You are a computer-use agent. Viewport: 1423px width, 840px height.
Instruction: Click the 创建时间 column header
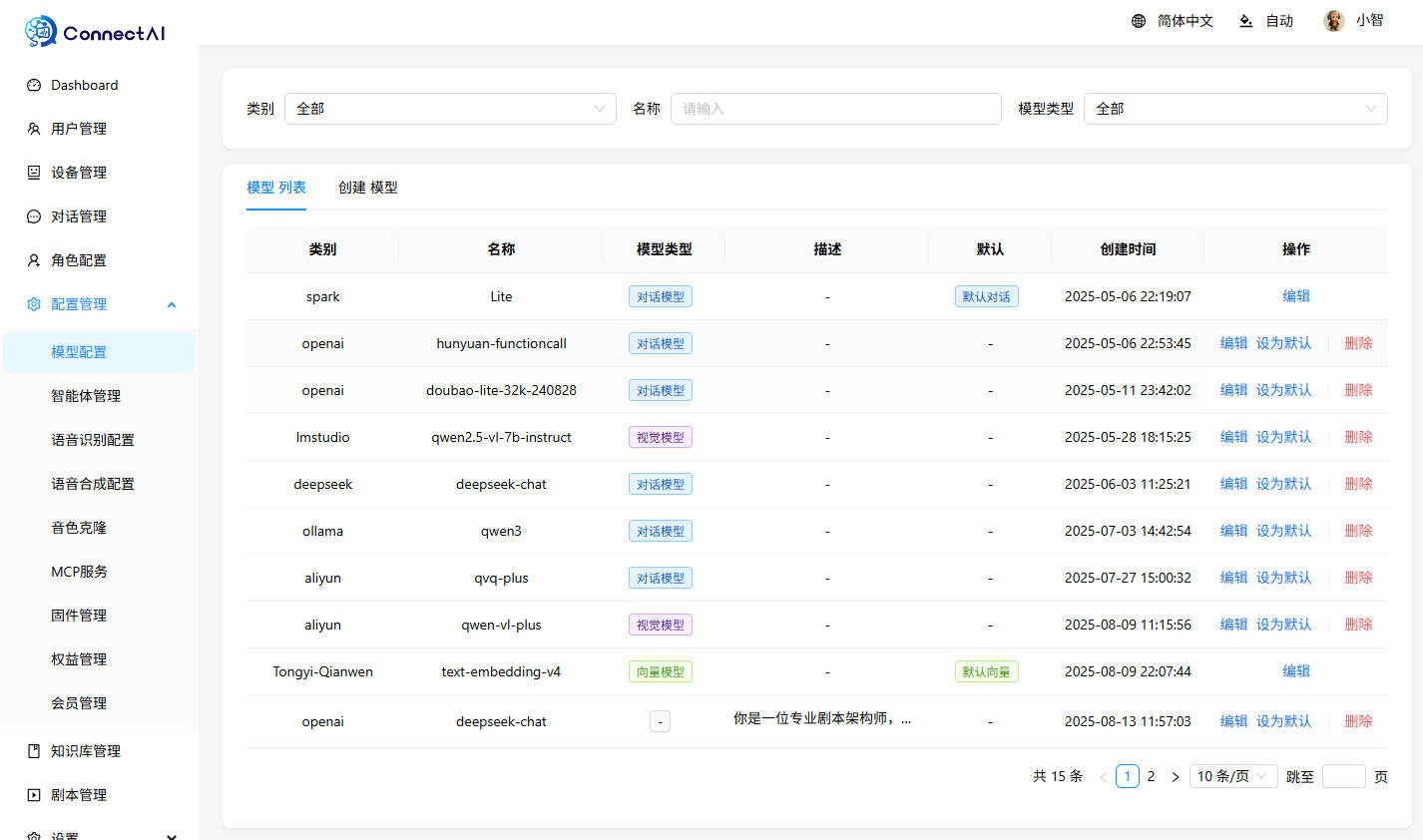point(1128,249)
